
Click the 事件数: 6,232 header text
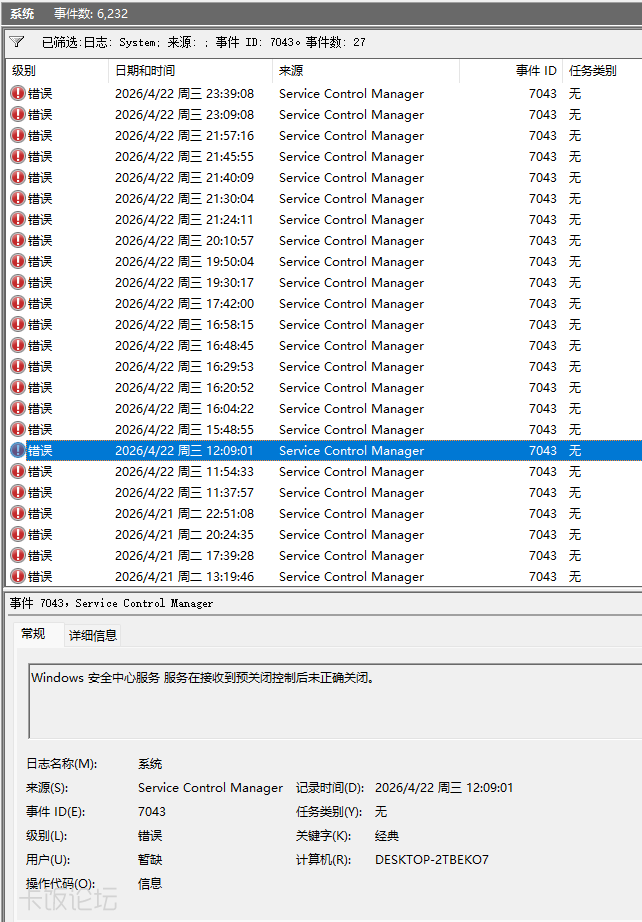pos(91,14)
